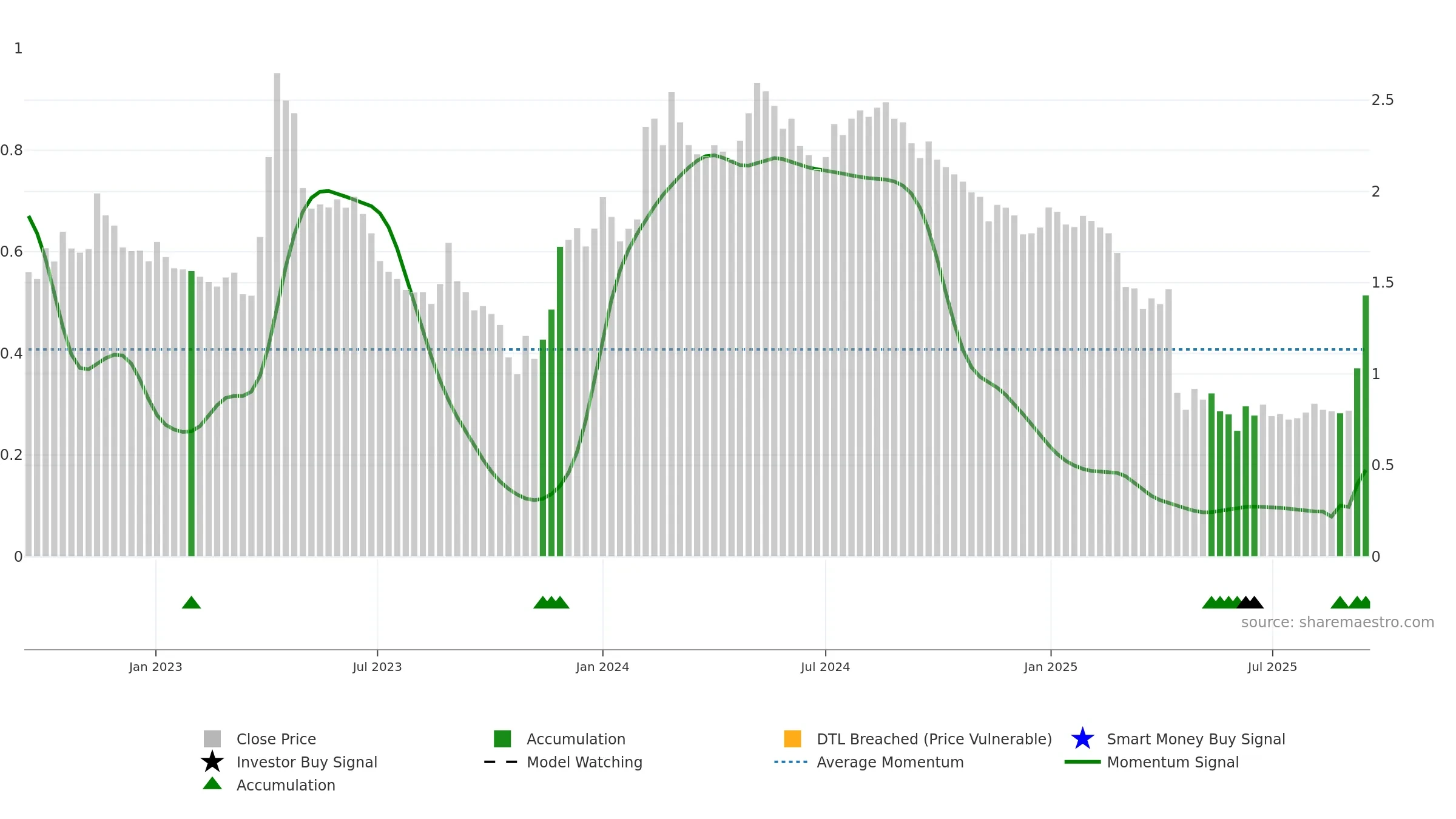Screen dimensions: 1456x819
Task: Toggle DTL Breached (Price Vulnerable) label
Action: (934, 739)
